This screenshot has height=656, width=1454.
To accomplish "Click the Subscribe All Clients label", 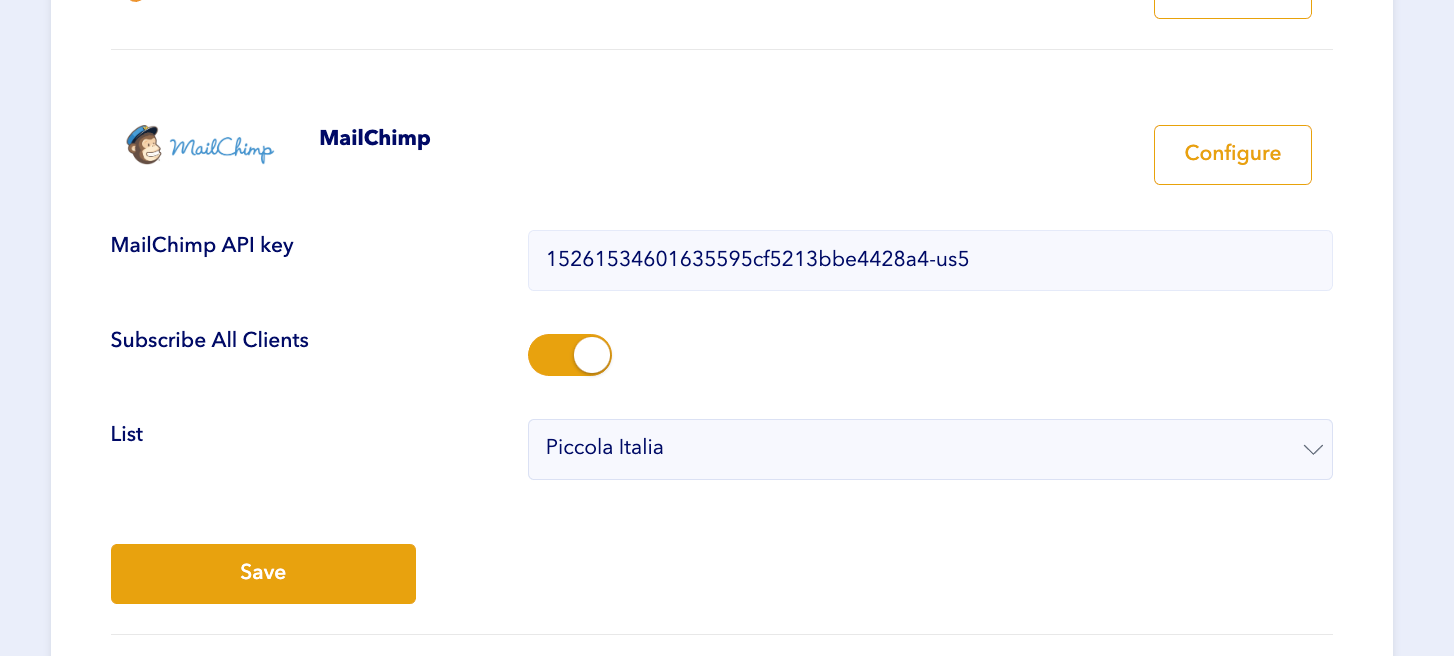I will (210, 340).
